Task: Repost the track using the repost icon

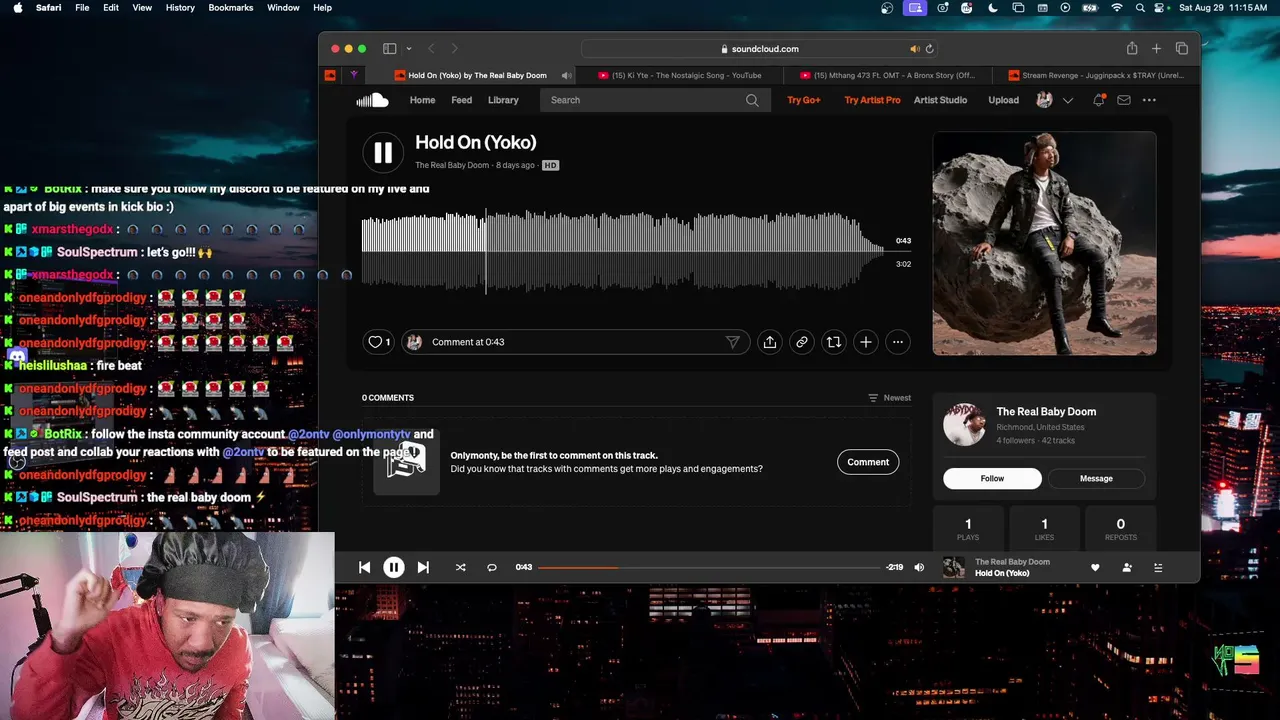Action: pos(833,342)
